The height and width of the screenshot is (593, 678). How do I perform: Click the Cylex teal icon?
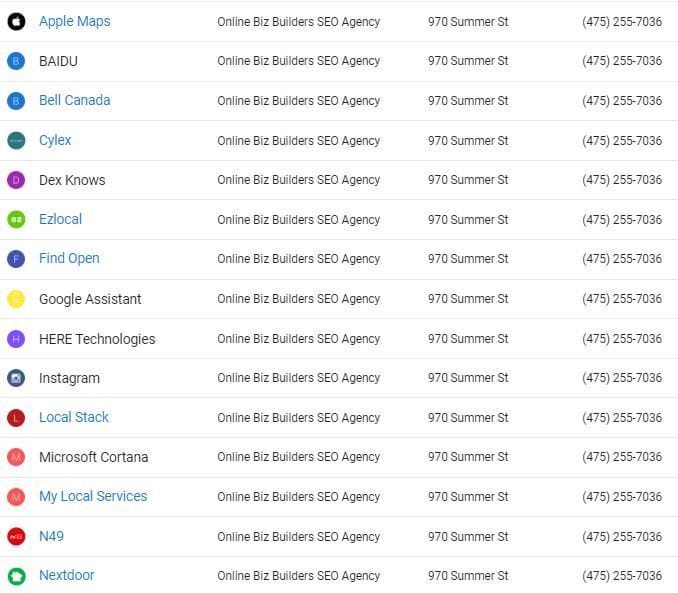[16, 140]
